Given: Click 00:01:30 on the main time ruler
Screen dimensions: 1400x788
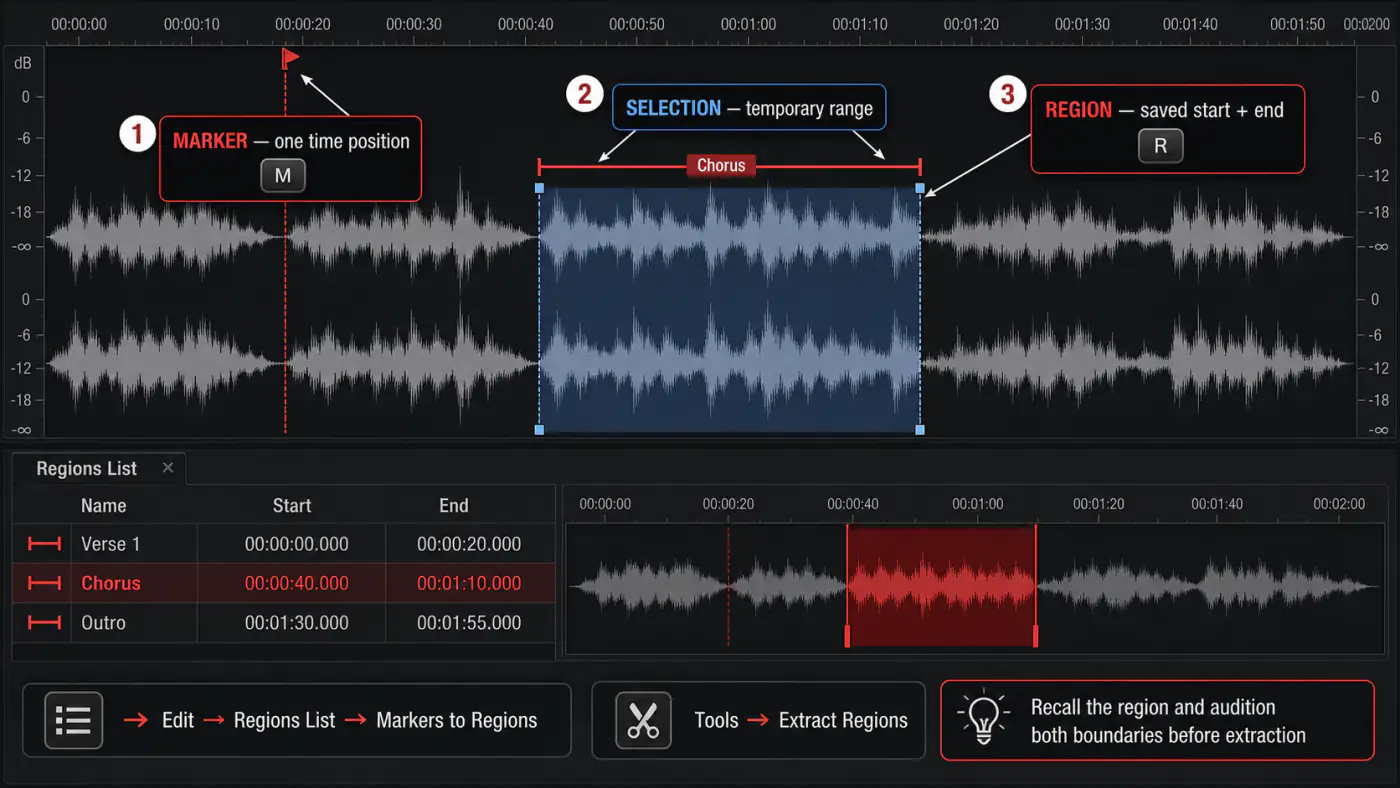Looking at the screenshot, I should coord(1082,24).
